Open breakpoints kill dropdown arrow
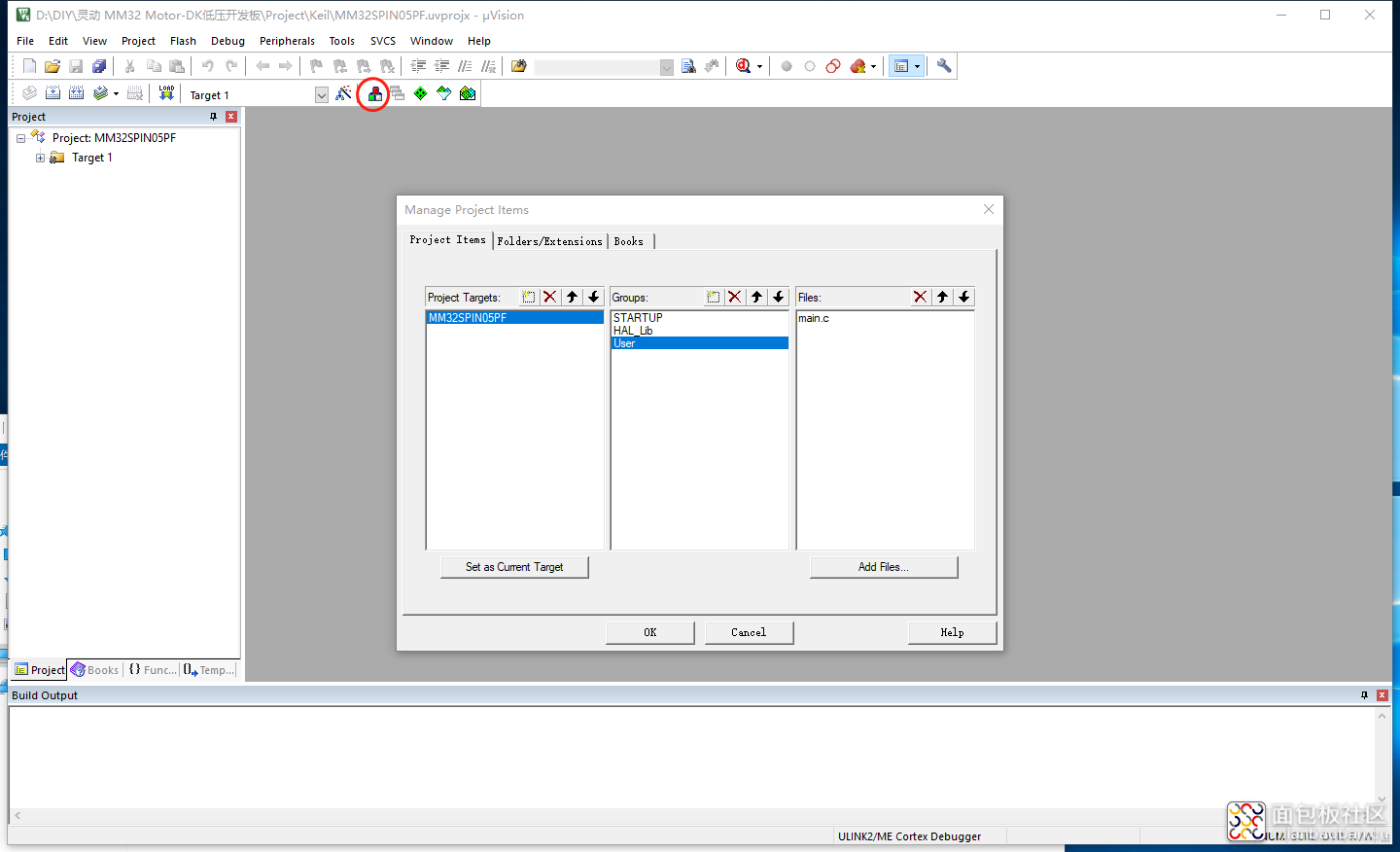The height and width of the screenshot is (852, 1400). (x=873, y=67)
